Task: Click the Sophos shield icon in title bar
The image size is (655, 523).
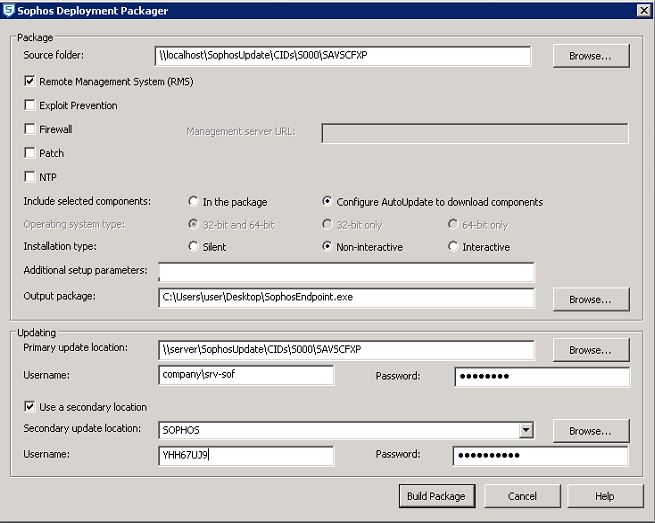Action: point(8,10)
